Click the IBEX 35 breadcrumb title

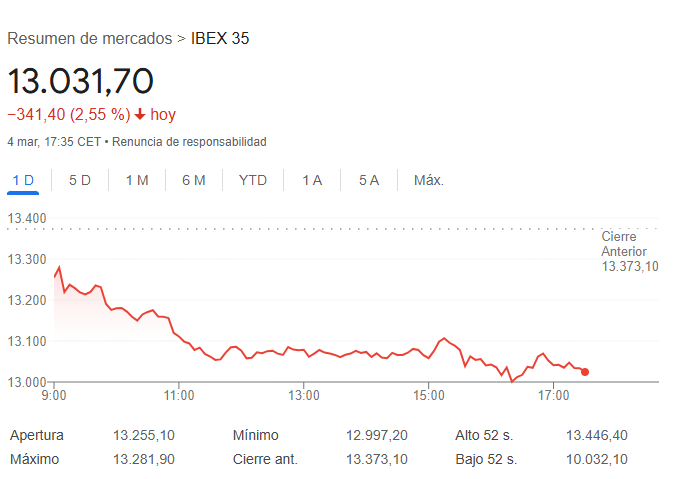220,38
